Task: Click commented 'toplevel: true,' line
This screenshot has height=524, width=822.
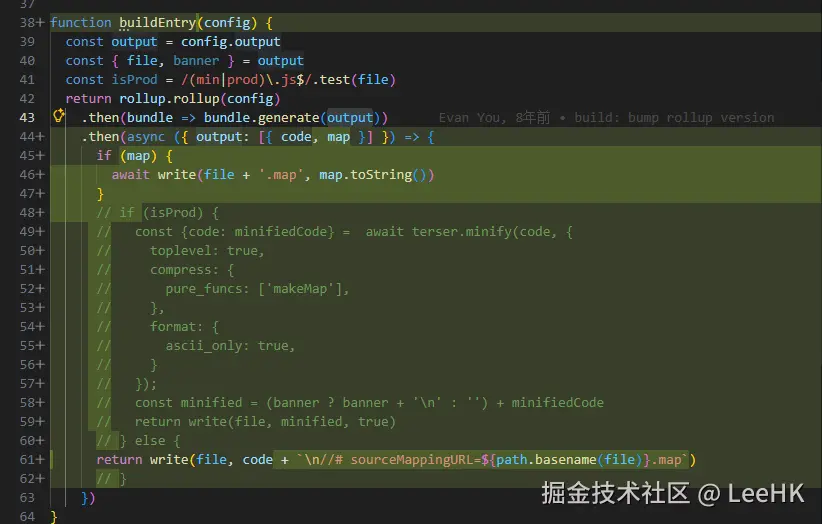Action: tap(207, 251)
